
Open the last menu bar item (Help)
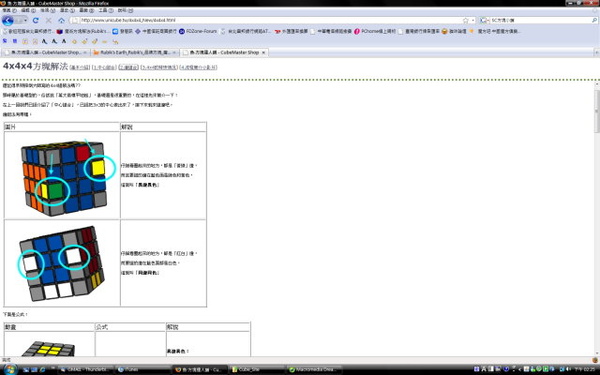tap(126, 10)
